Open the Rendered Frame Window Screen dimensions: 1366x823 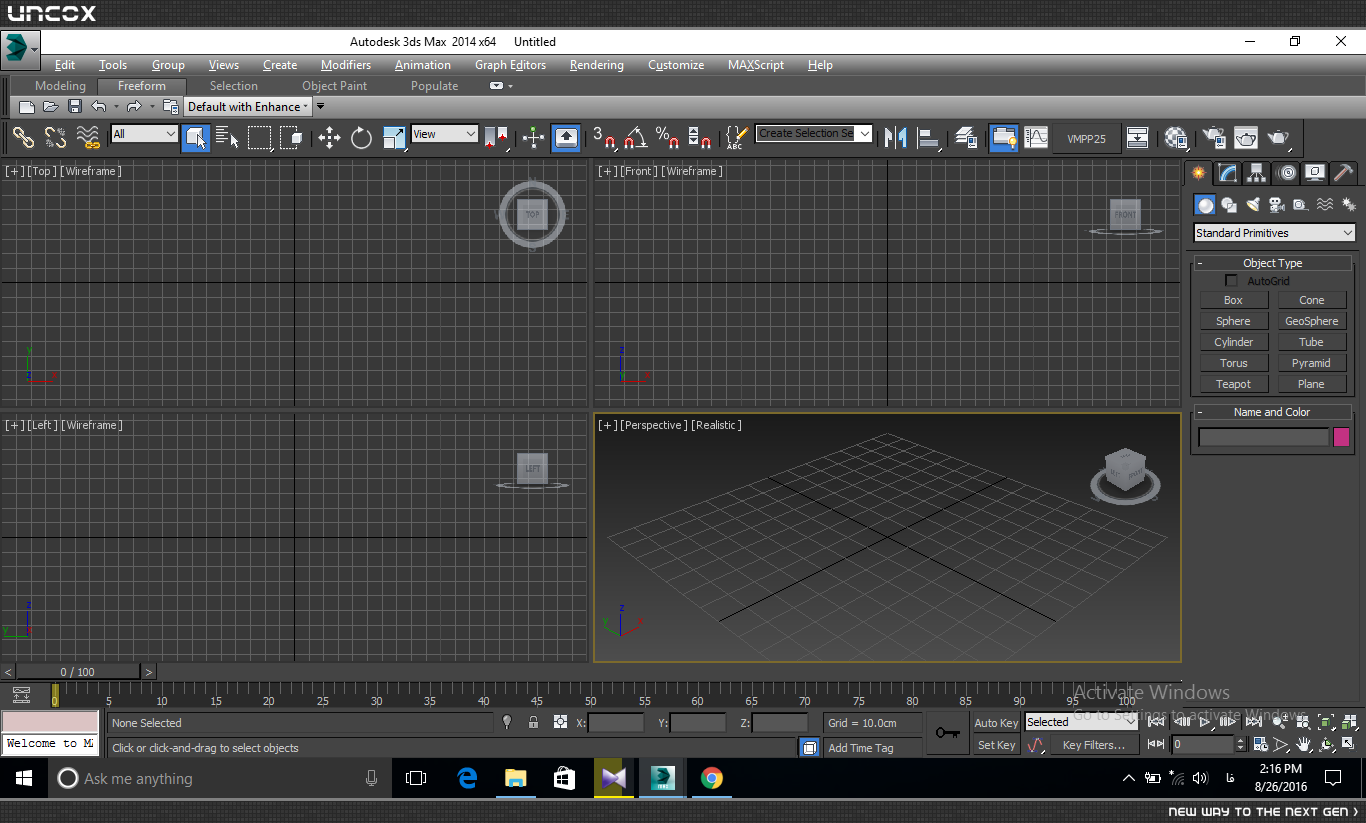click(x=1246, y=138)
